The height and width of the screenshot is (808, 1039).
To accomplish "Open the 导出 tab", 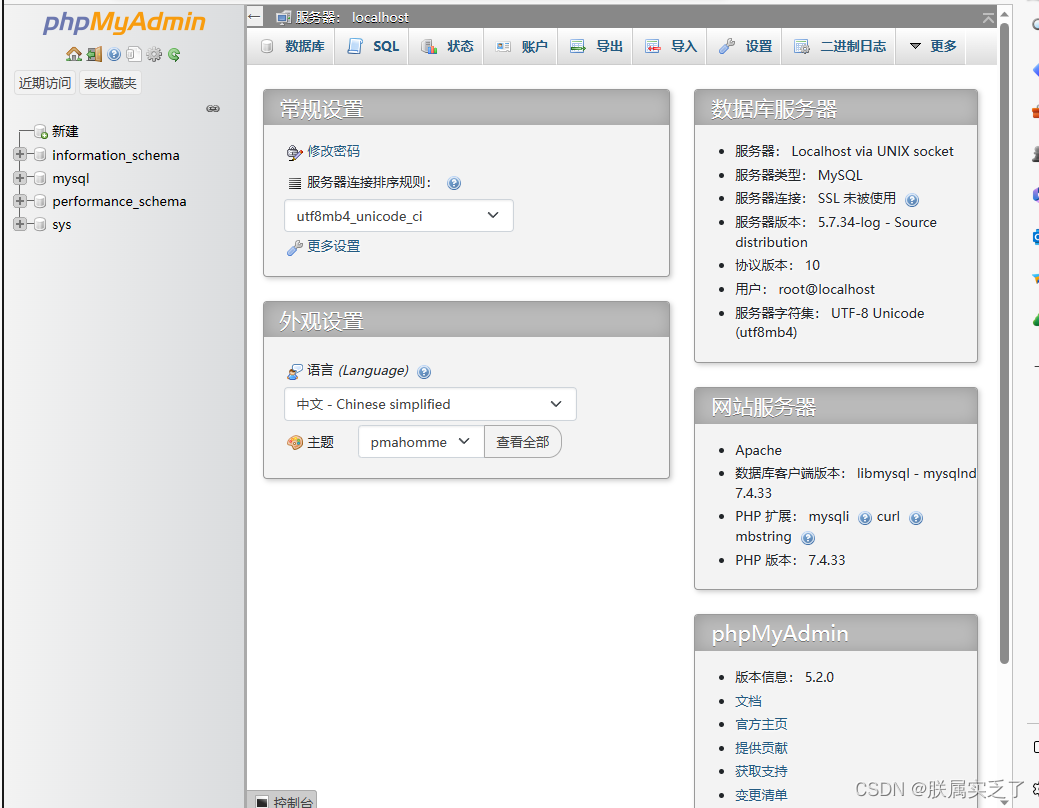I will 595,45.
